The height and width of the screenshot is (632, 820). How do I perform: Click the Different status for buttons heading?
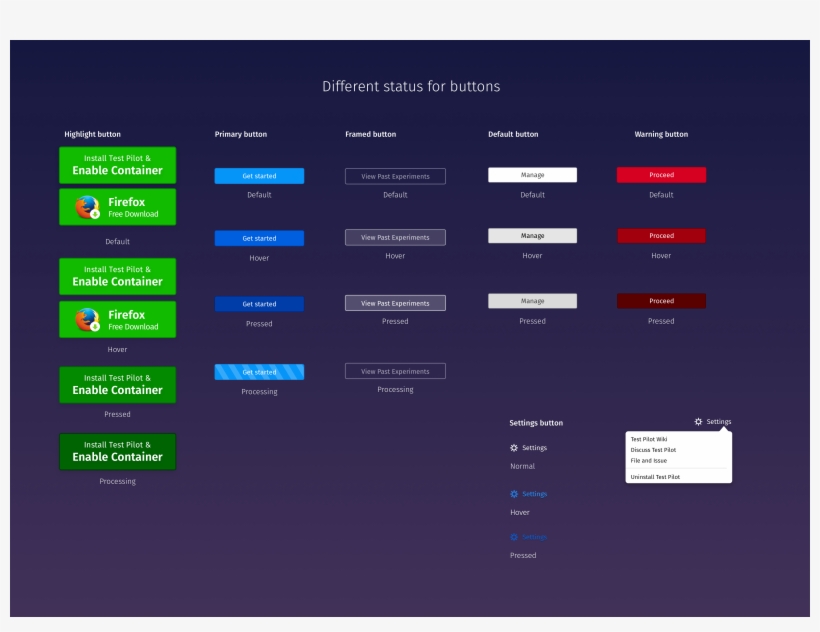[411, 87]
